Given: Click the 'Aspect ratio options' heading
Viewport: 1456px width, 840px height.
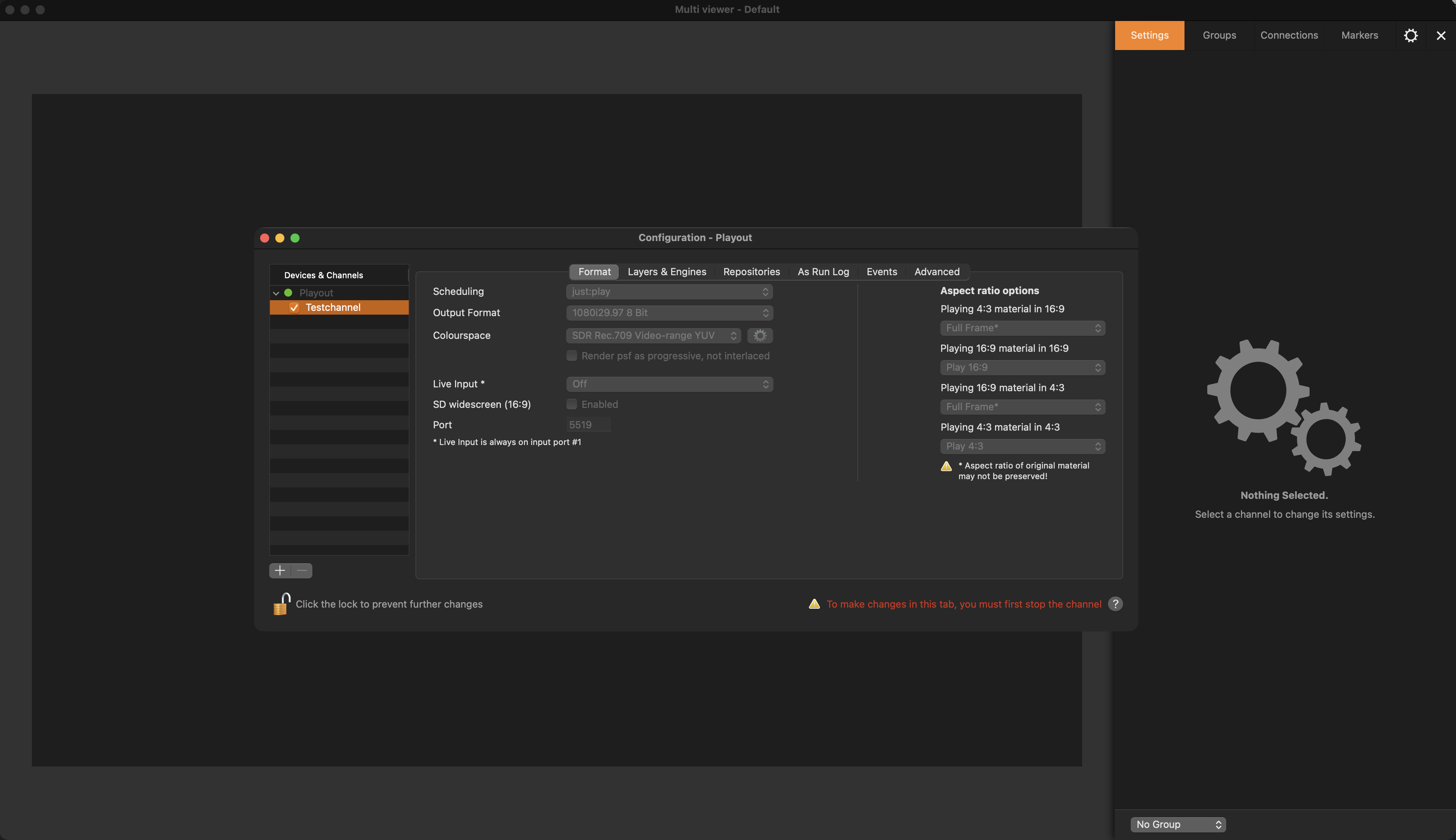Looking at the screenshot, I should [x=989, y=291].
